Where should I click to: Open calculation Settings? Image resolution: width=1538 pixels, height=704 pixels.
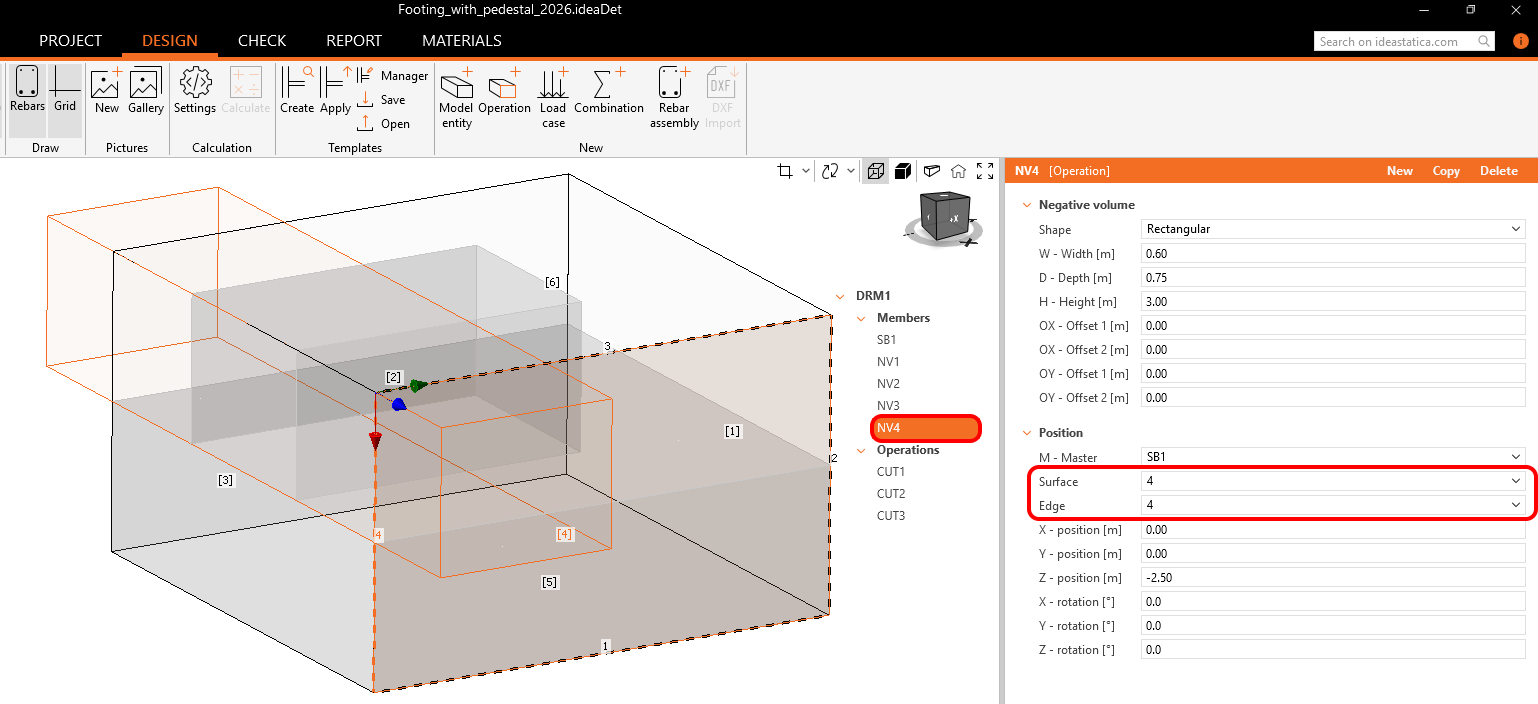(194, 90)
